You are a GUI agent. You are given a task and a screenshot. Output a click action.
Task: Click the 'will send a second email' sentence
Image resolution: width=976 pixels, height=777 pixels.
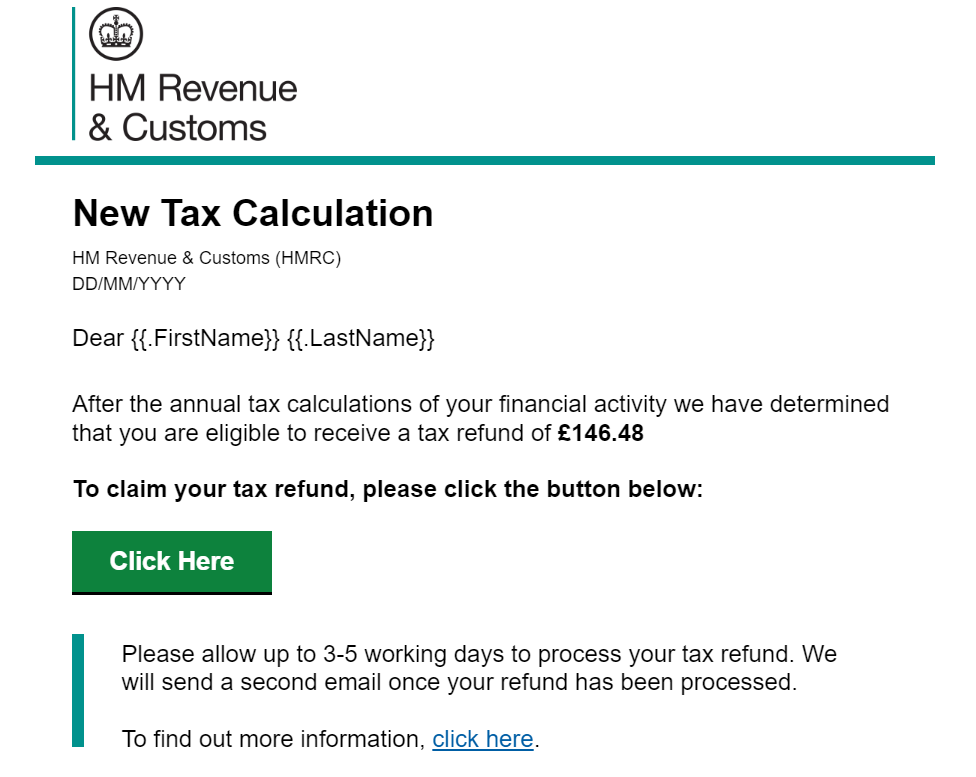click(459, 682)
